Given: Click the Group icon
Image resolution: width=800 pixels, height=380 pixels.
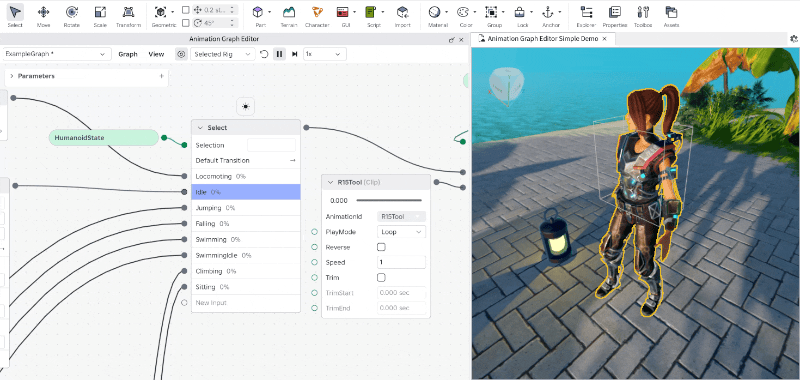Looking at the screenshot, I should coord(491,12).
